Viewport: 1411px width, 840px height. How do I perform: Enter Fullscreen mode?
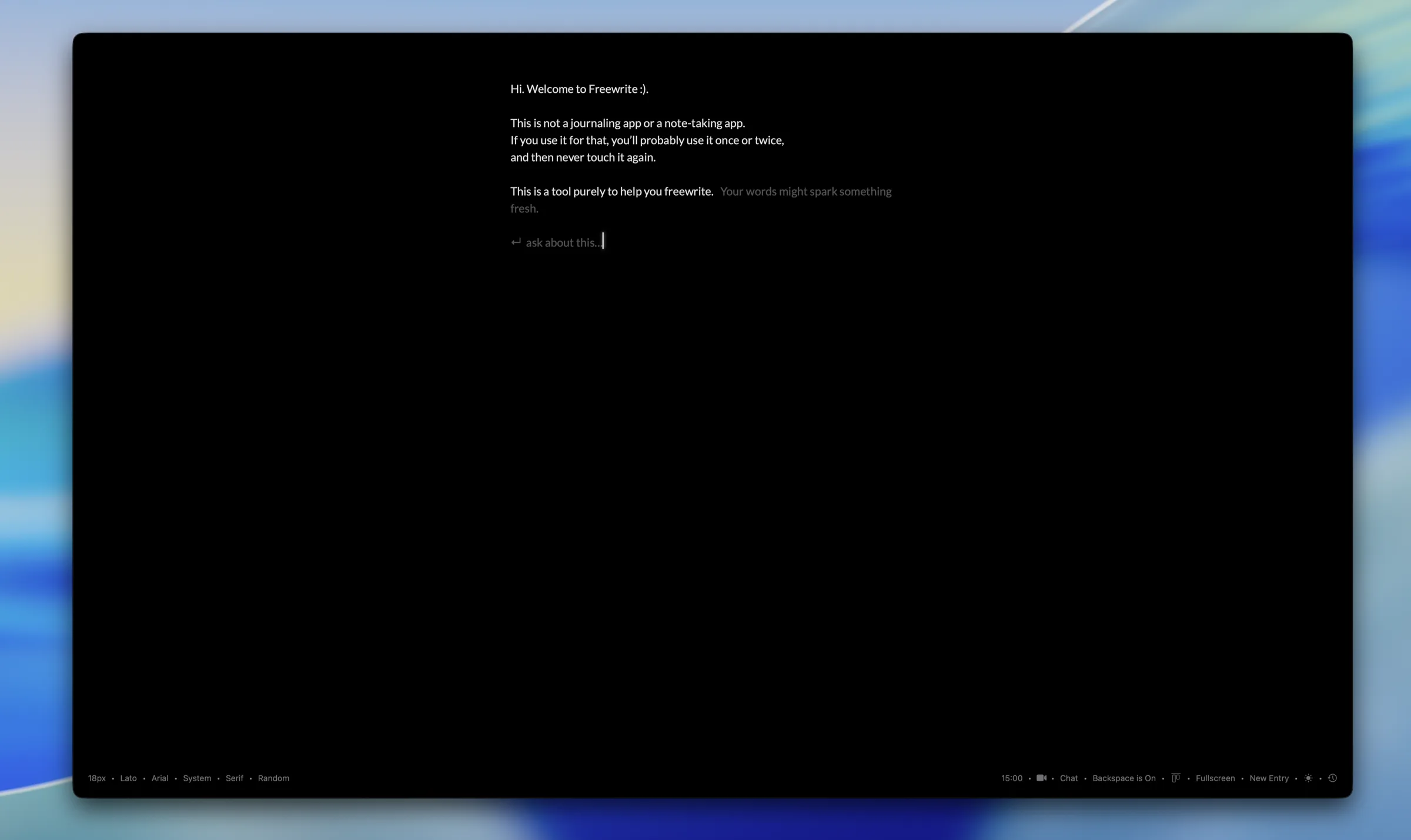tap(1215, 778)
